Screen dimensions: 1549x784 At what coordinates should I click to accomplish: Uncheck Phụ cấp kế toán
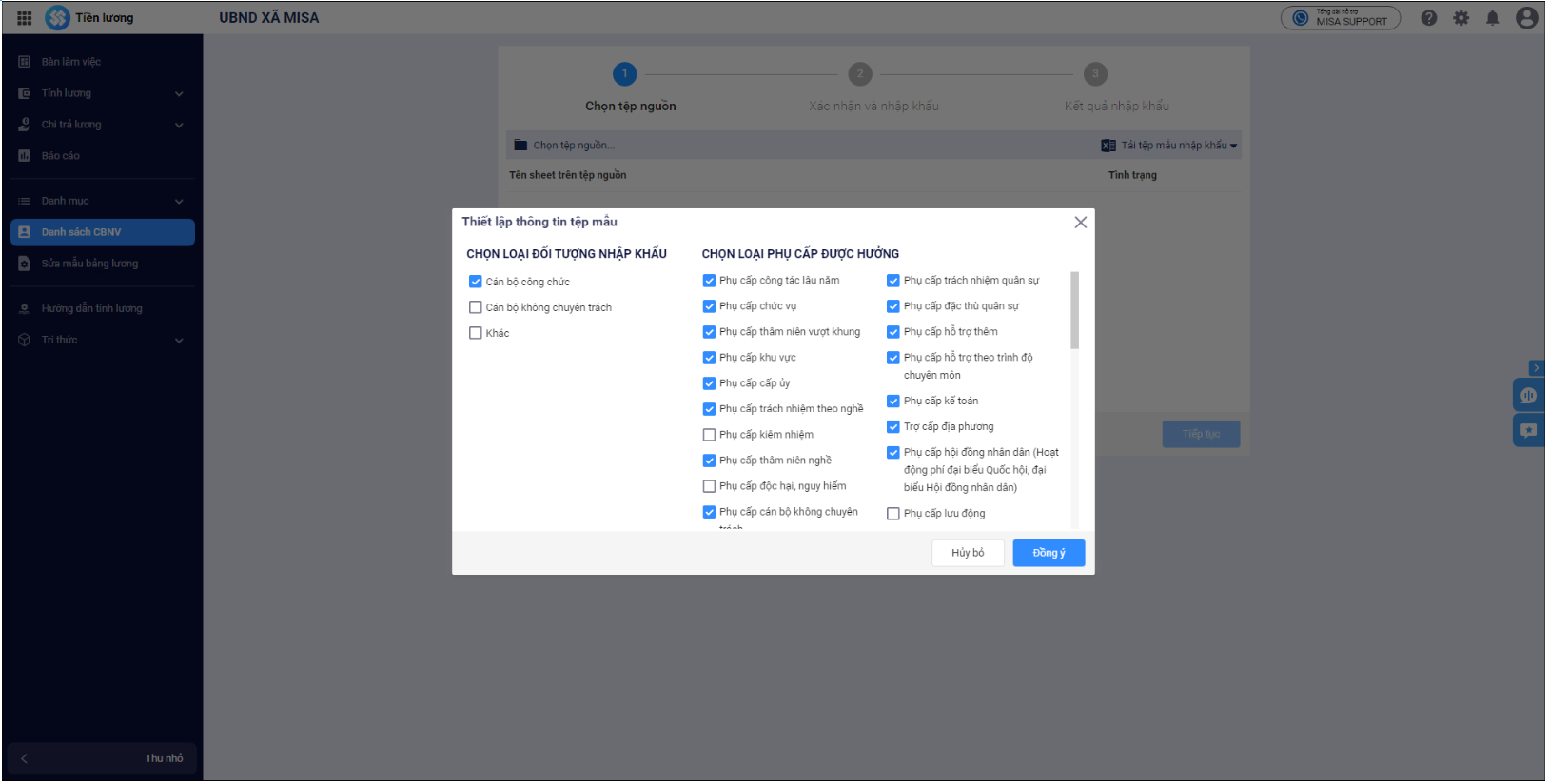[893, 402]
